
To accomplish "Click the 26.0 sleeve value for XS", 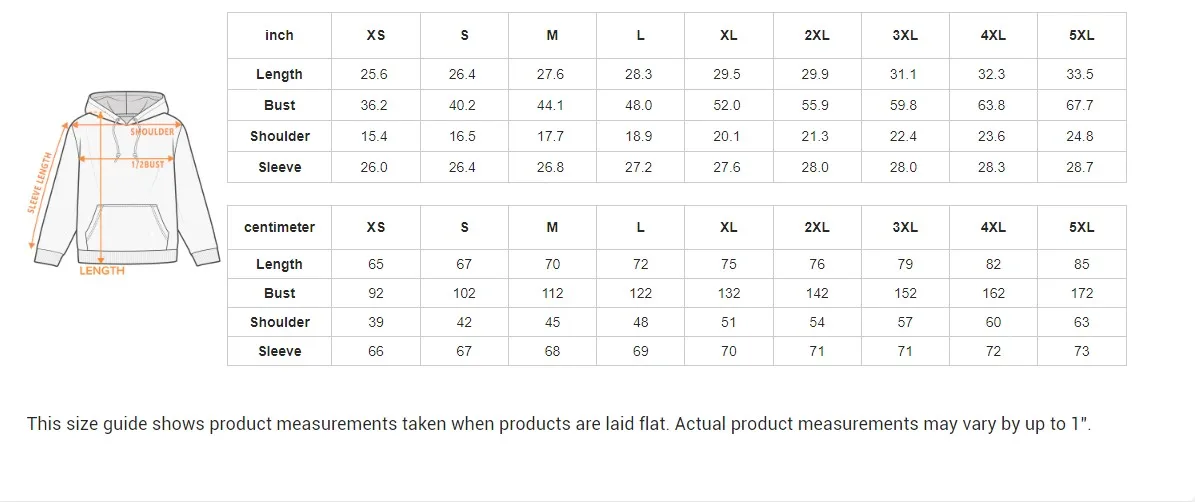I will click(376, 167).
